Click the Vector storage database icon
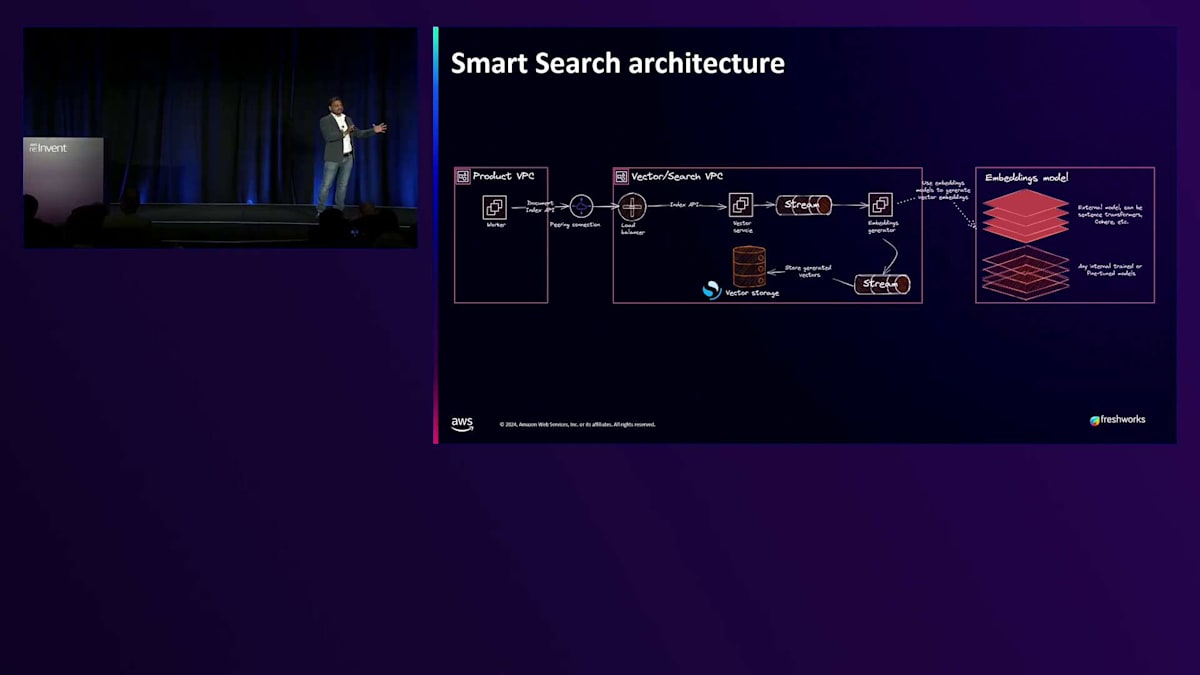 click(x=749, y=266)
